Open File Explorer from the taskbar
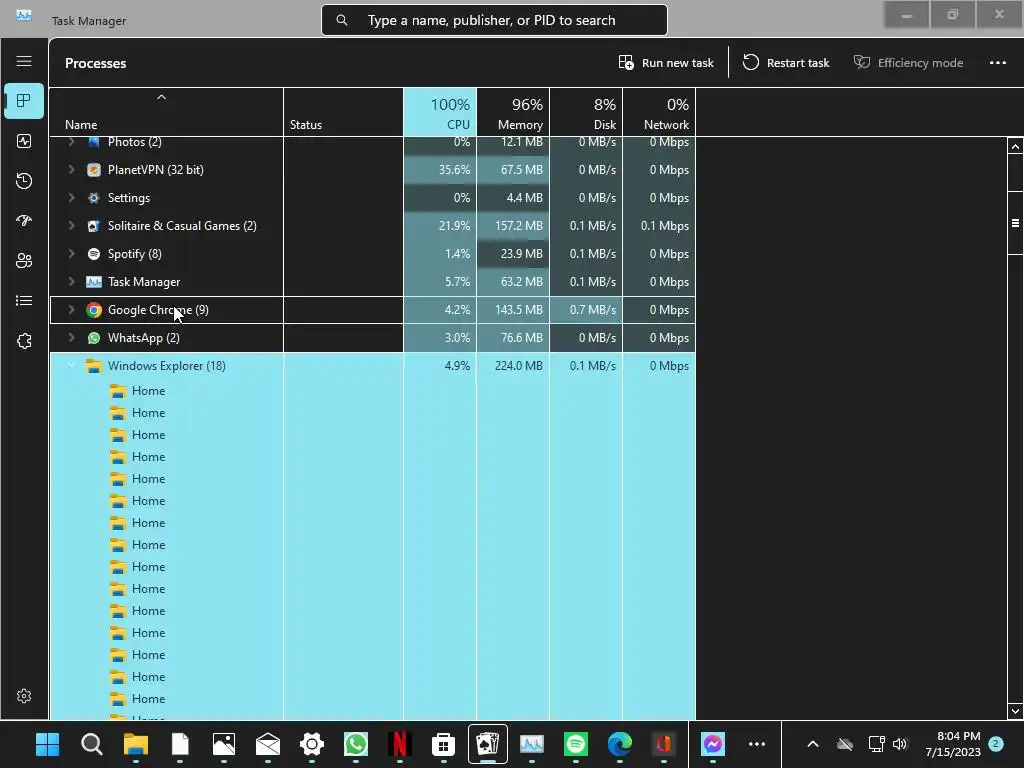This screenshot has width=1024, height=768. tap(136, 744)
